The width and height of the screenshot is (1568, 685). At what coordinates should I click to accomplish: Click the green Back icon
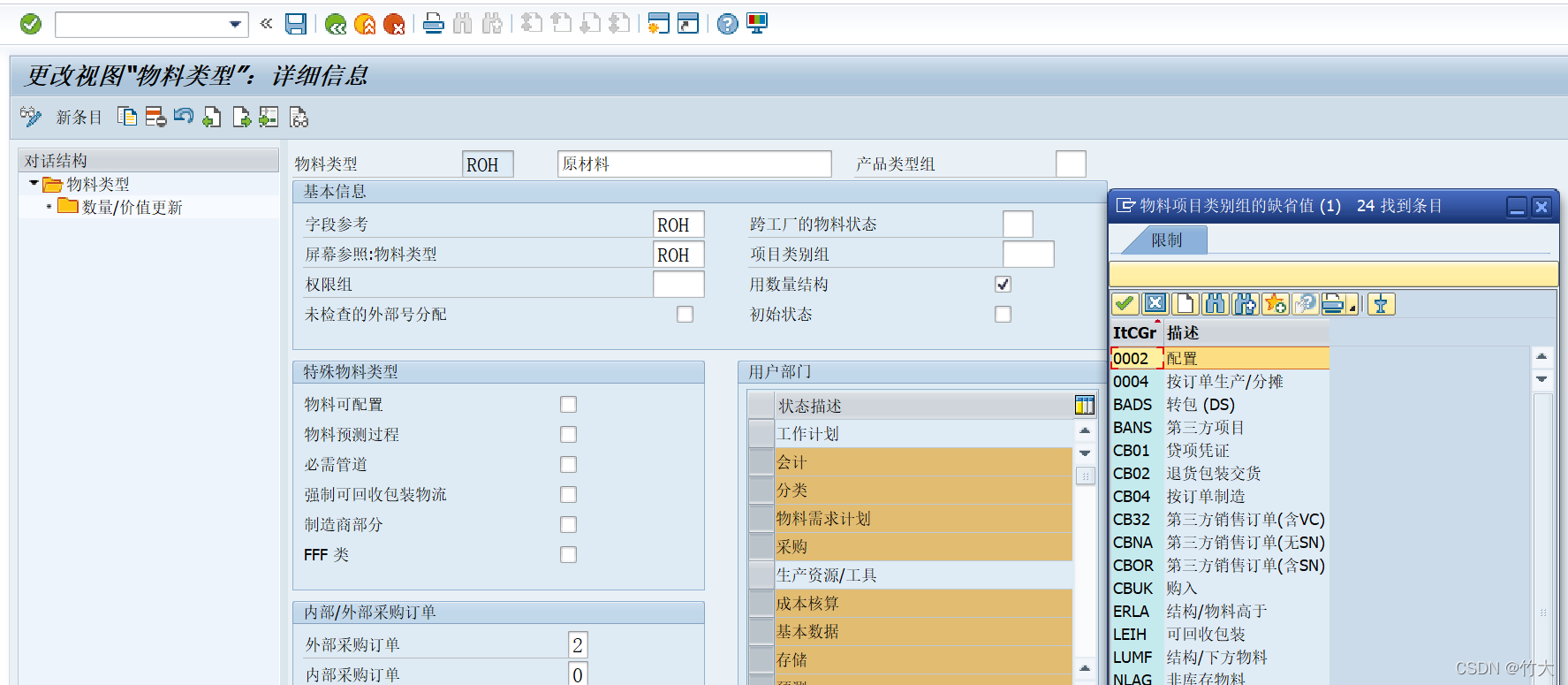coord(336,24)
